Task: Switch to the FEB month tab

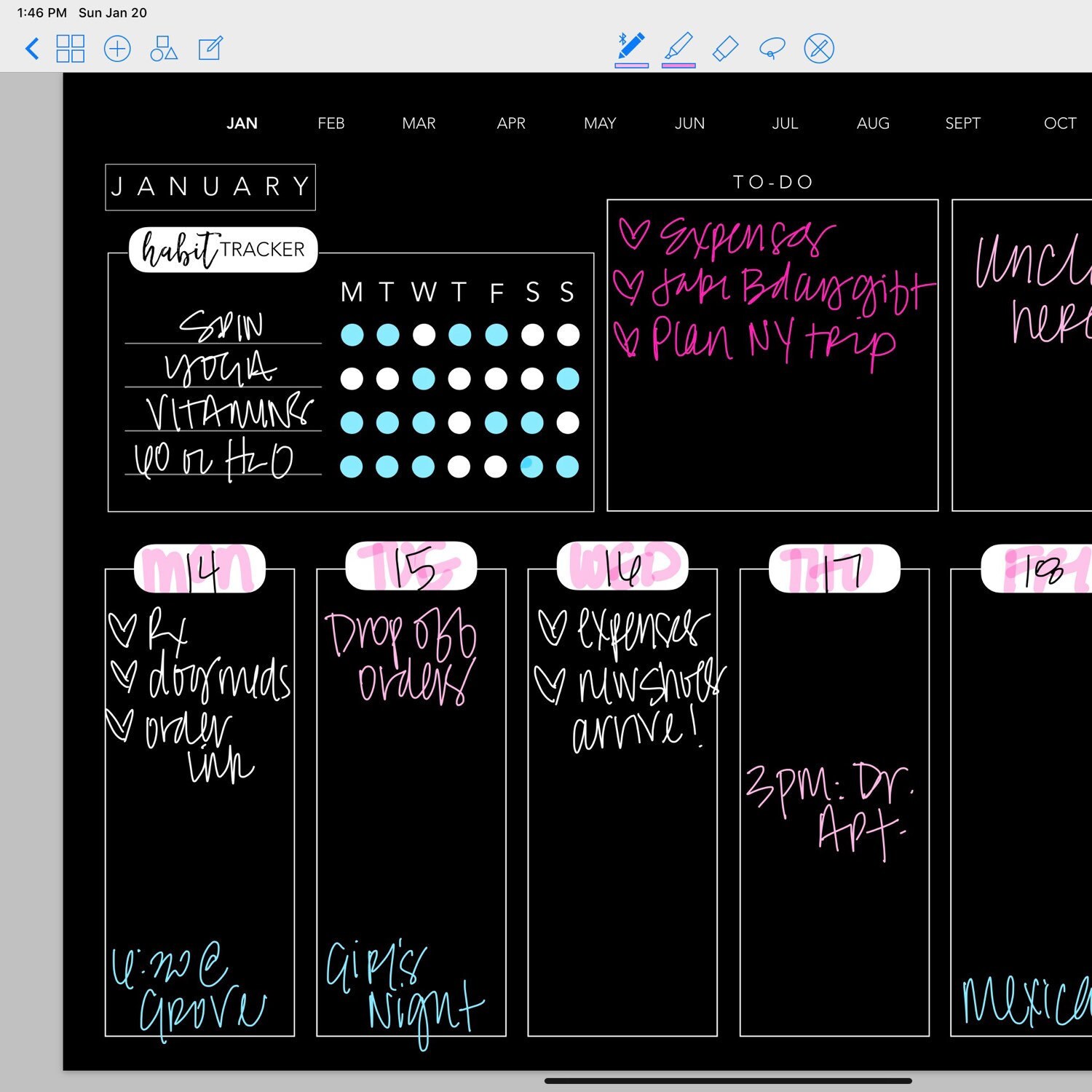Action: 331,124
